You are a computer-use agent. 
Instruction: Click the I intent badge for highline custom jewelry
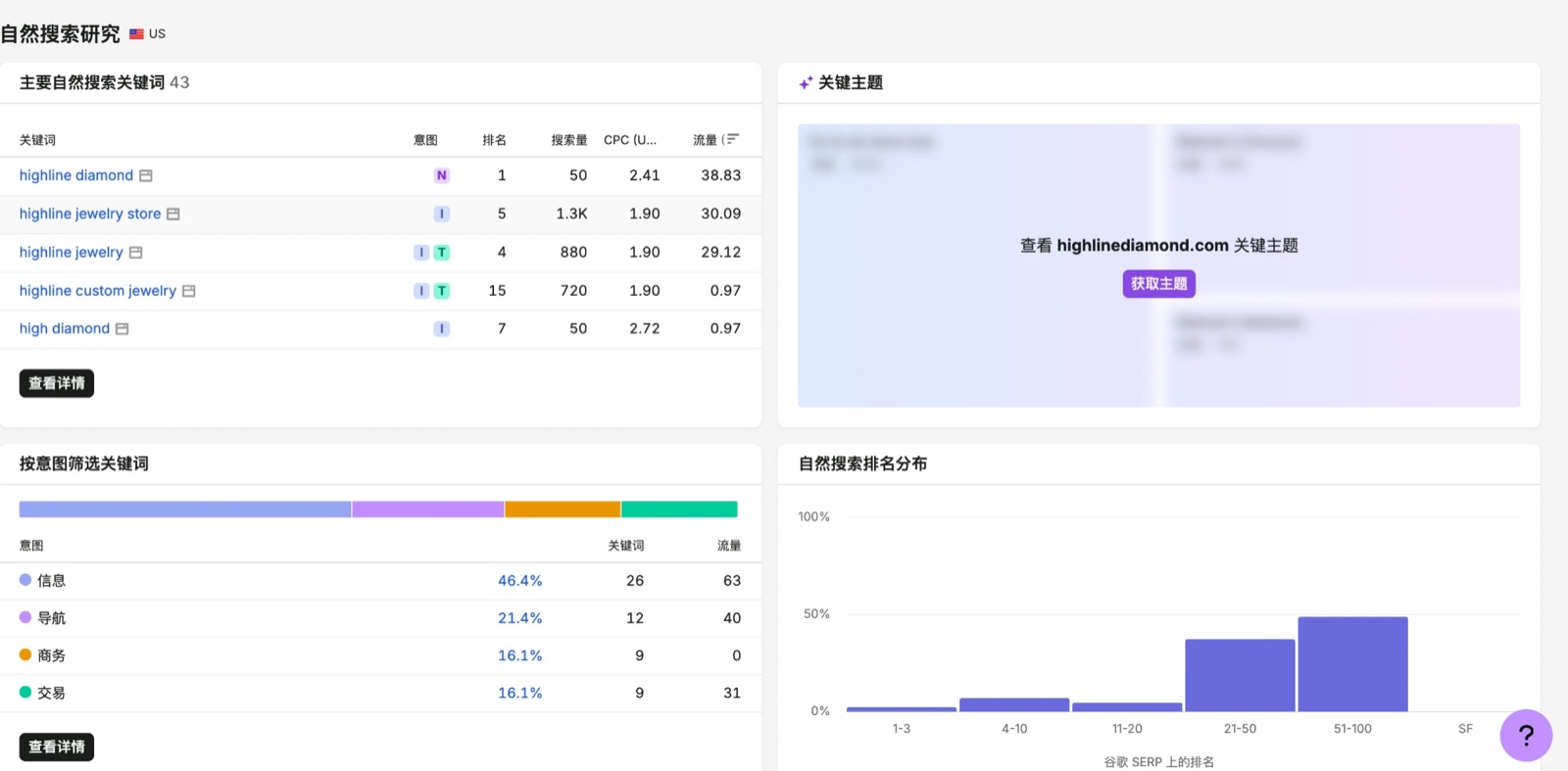tap(421, 291)
